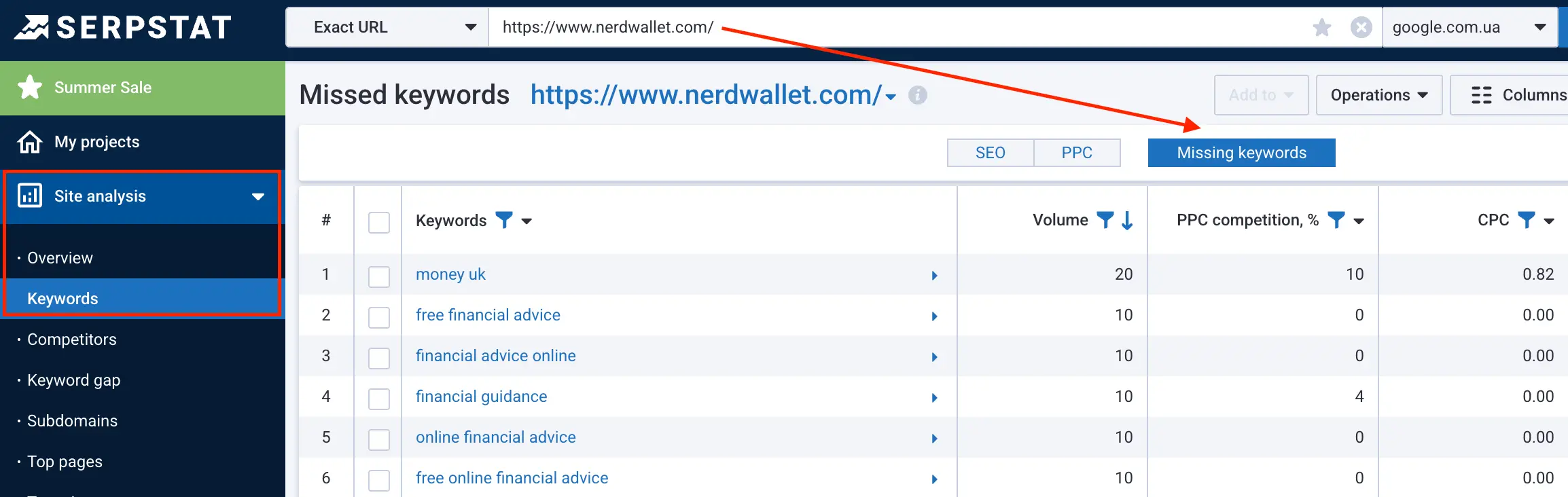Screen dimensions: 1568x497
Task: Click the favorite star icon in the URL bar
Action: [x=1321, y=27]
